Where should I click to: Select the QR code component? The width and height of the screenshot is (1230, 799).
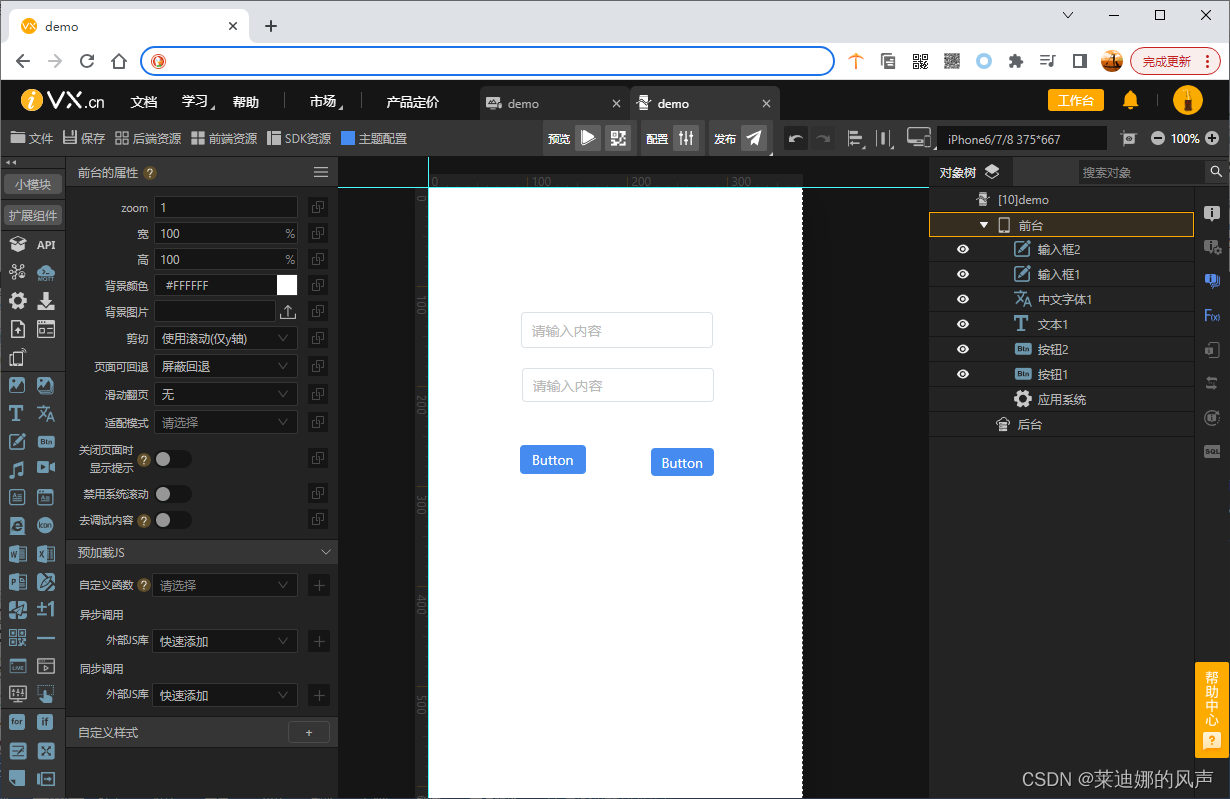17,637
